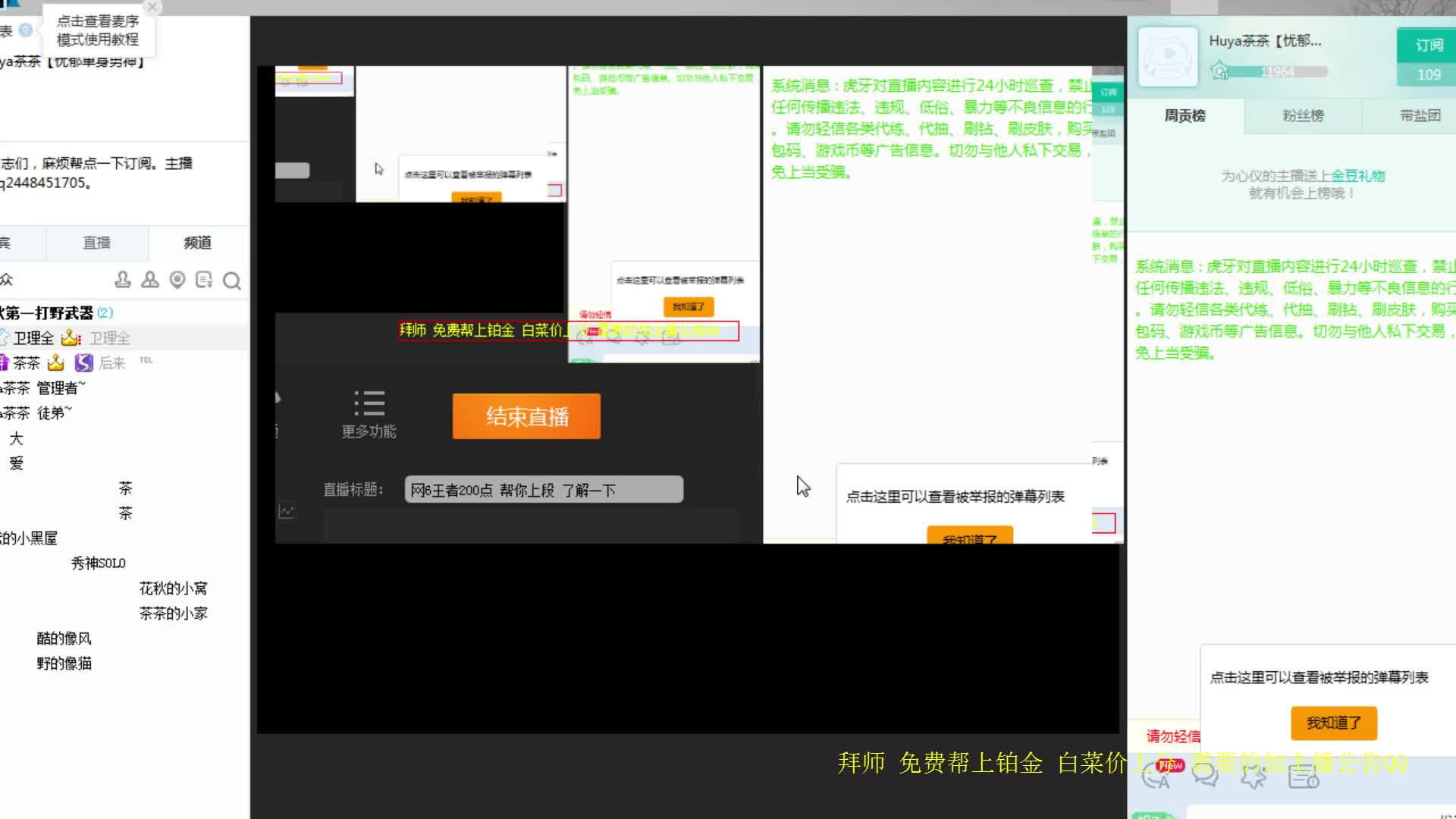
Task: Click the add member icon in channel panel
Action: pyautogui.click(x=149, y=280)
